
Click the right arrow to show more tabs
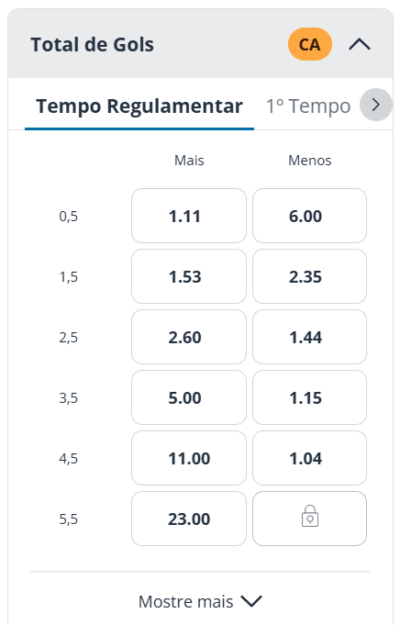tap(376, 105)
